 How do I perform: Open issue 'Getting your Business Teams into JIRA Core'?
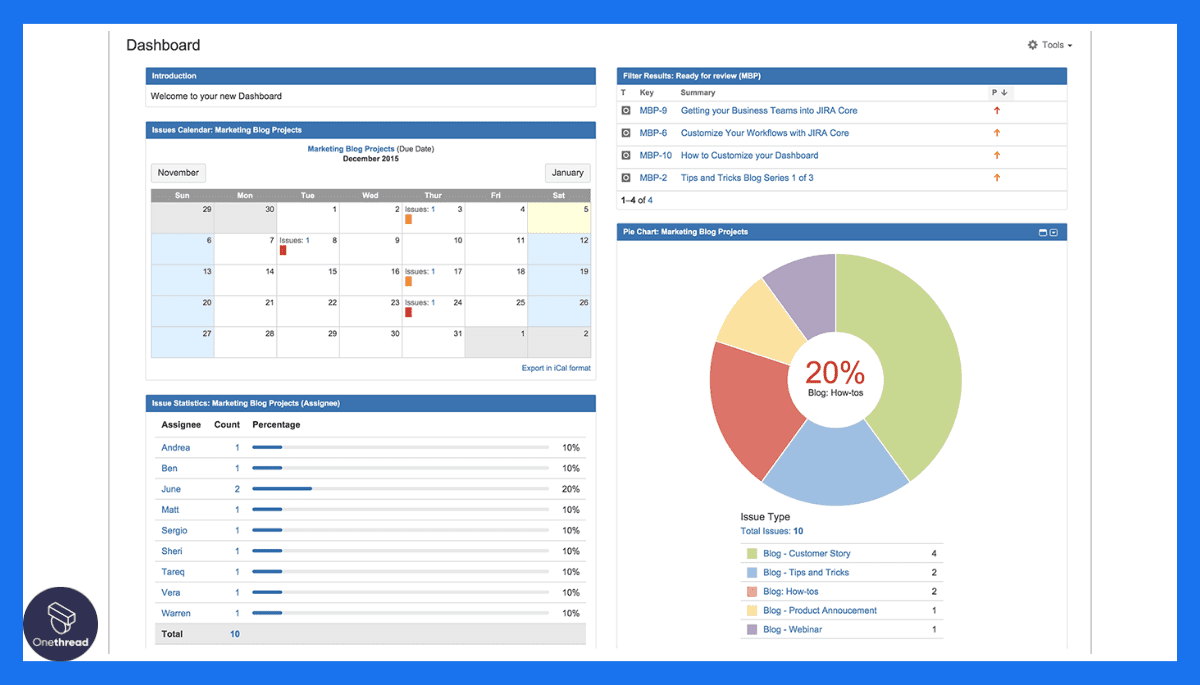coord(768,110)
